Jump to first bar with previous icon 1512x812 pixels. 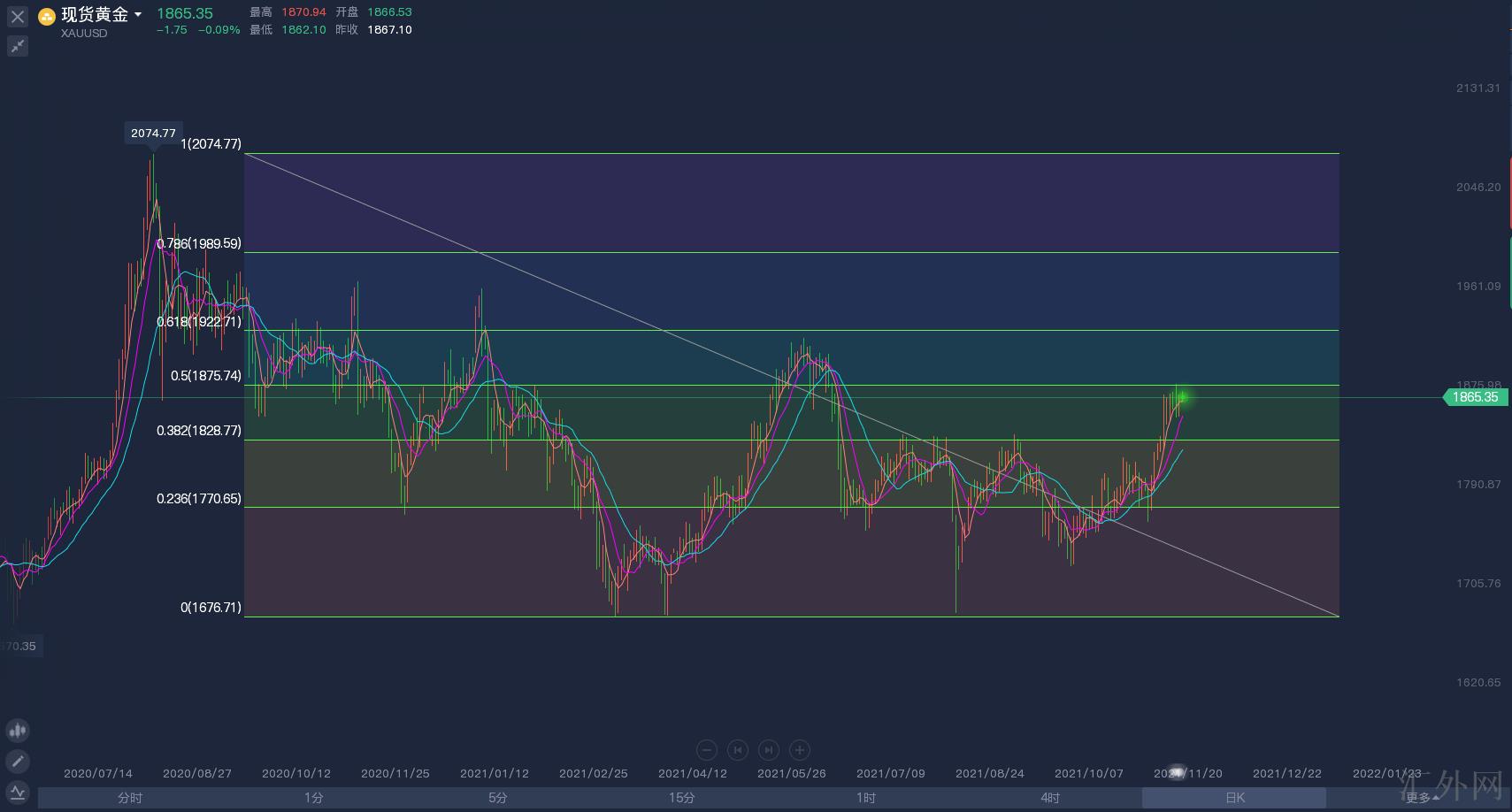738,750
